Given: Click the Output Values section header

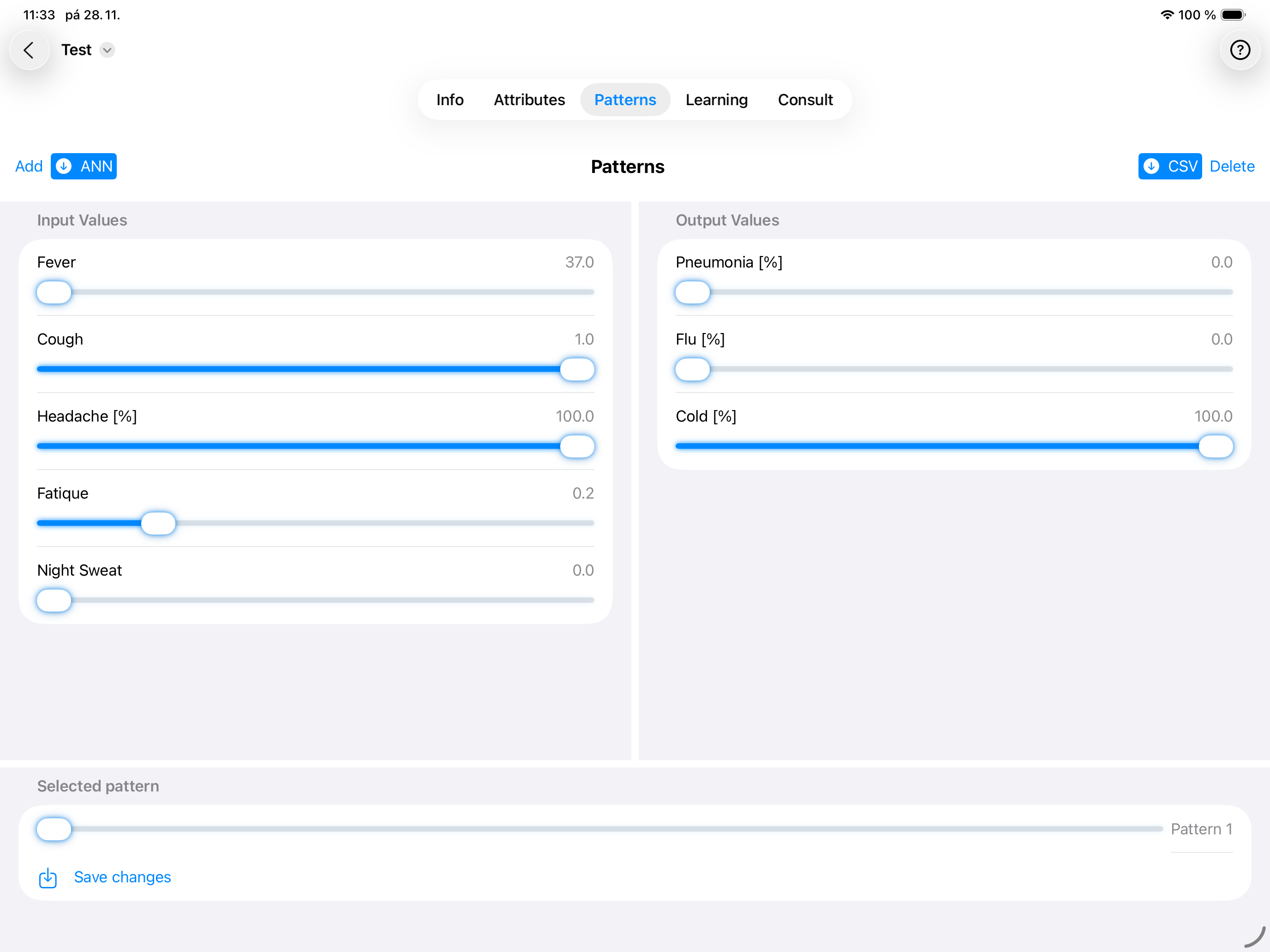Looking at the screenshot, I should click(x=727, y=220).
